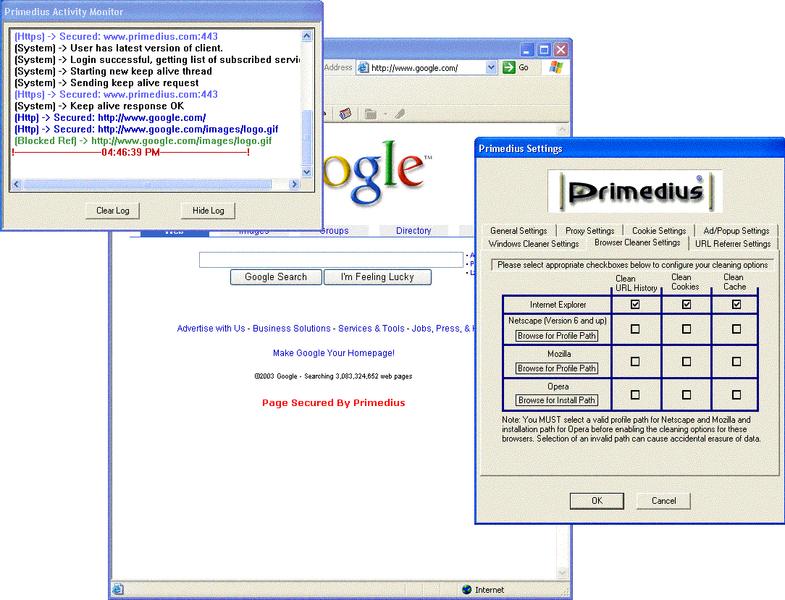Viewport: 785px width, 600px height.
Task: Minimize the browser window
Action: pos(527,50)
